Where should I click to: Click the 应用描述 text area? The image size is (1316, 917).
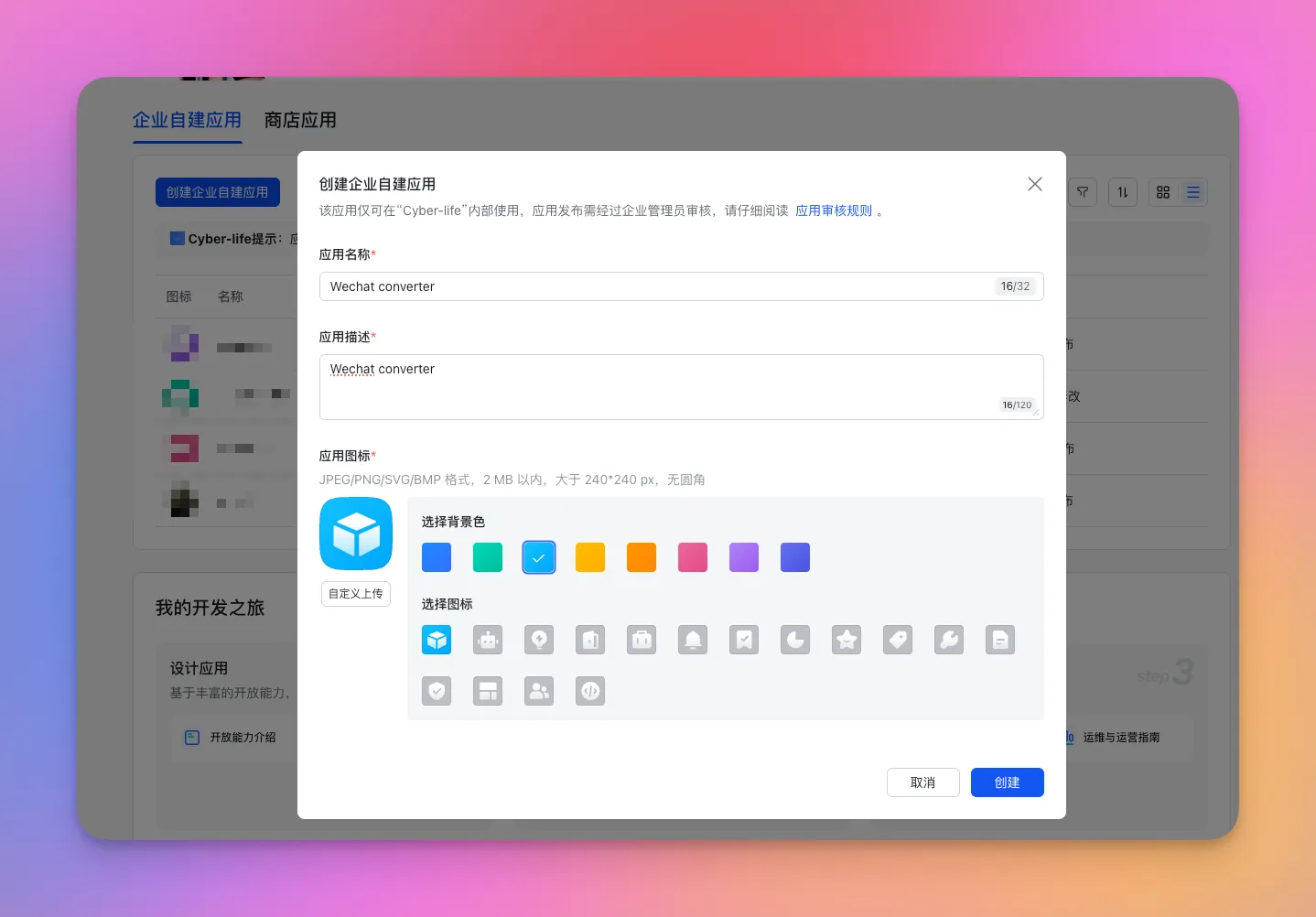coord(682,387)
